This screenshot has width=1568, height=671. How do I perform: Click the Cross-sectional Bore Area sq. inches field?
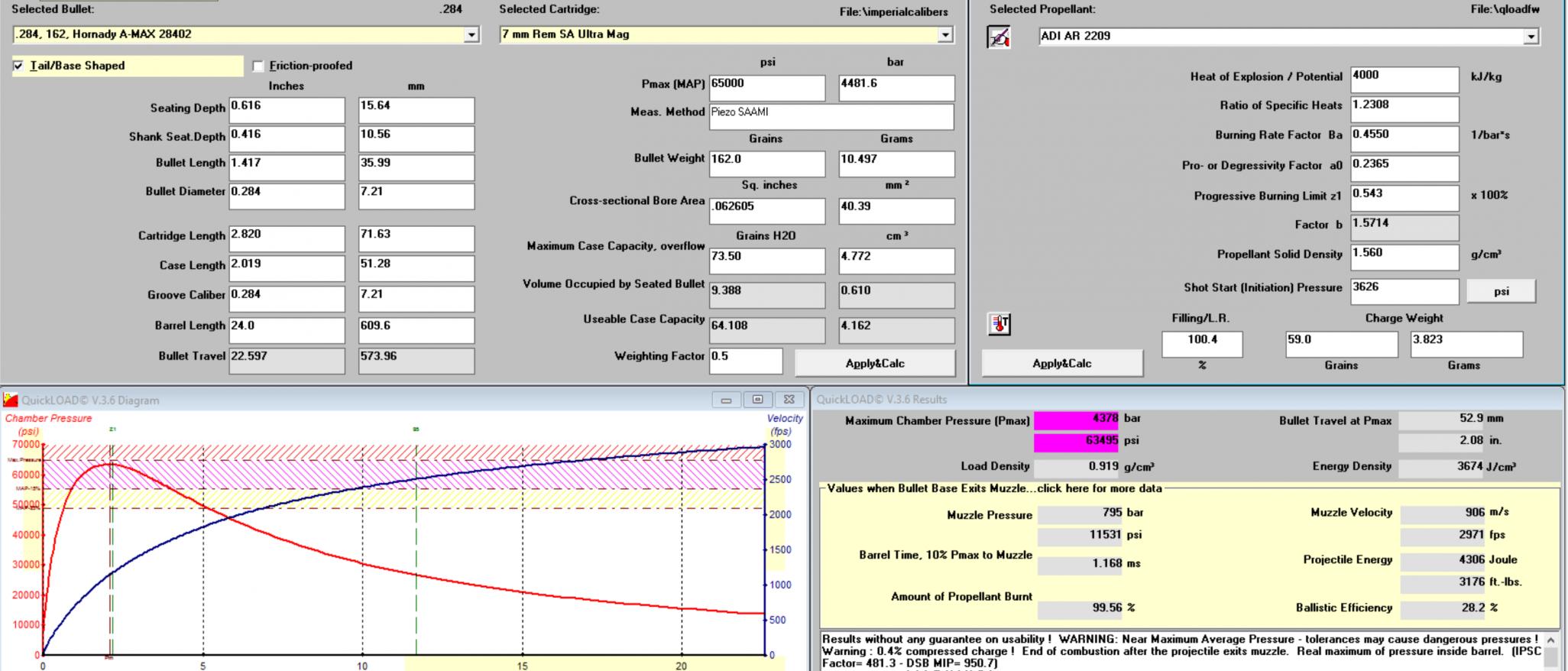tap(767, 211)
